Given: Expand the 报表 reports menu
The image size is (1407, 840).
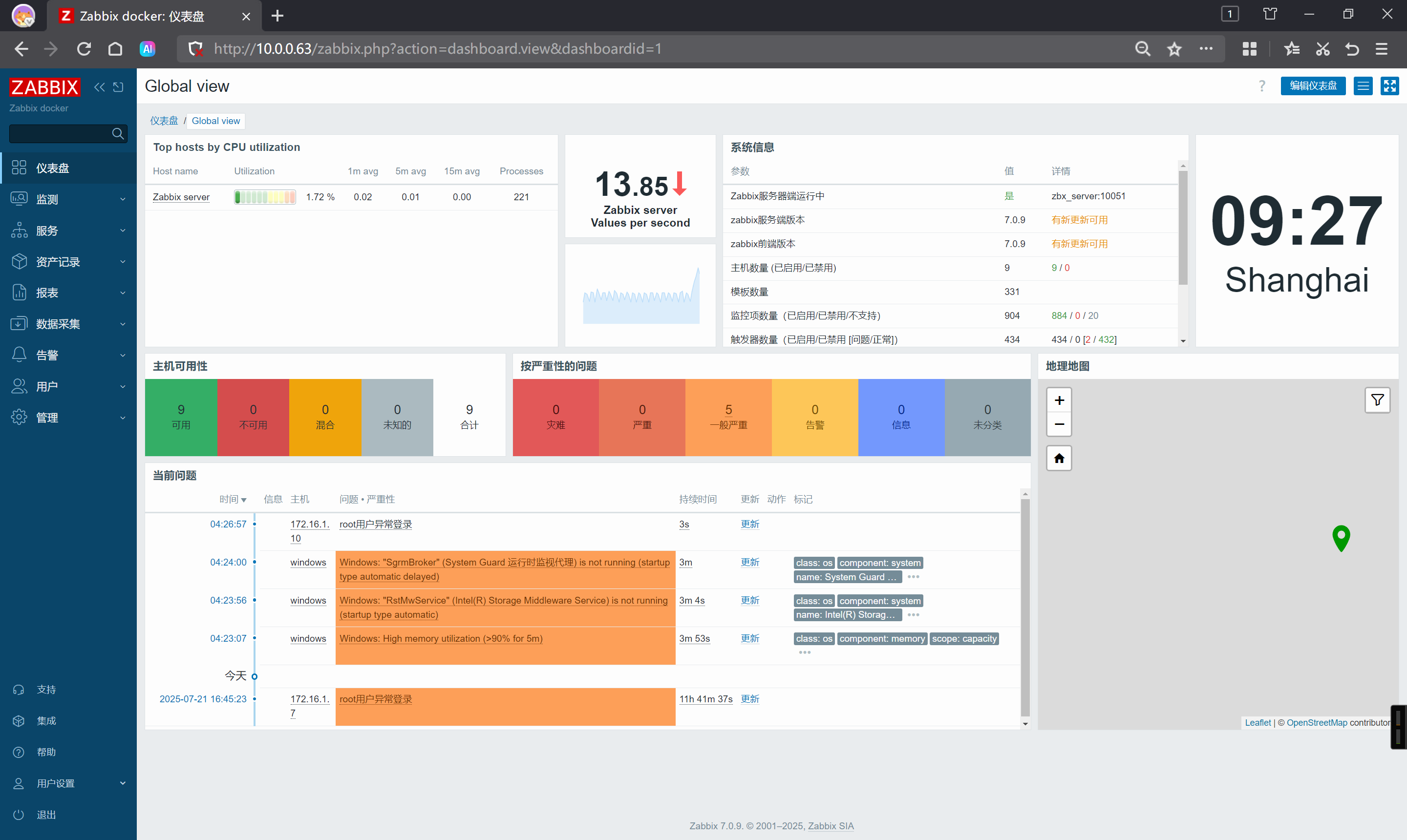Looking at the screenshot, I should point(68,293).
